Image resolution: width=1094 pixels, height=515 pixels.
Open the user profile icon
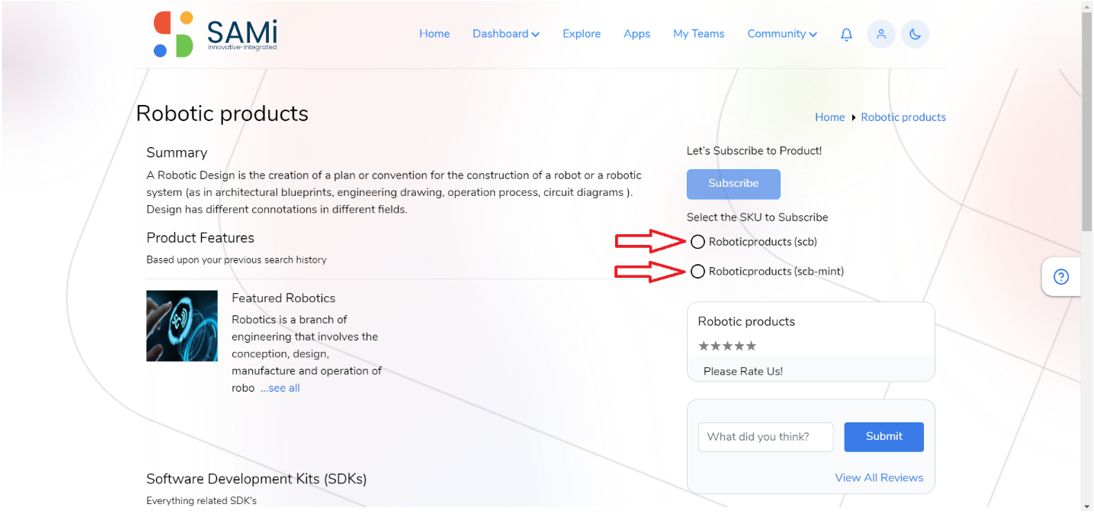pos(881,34)
